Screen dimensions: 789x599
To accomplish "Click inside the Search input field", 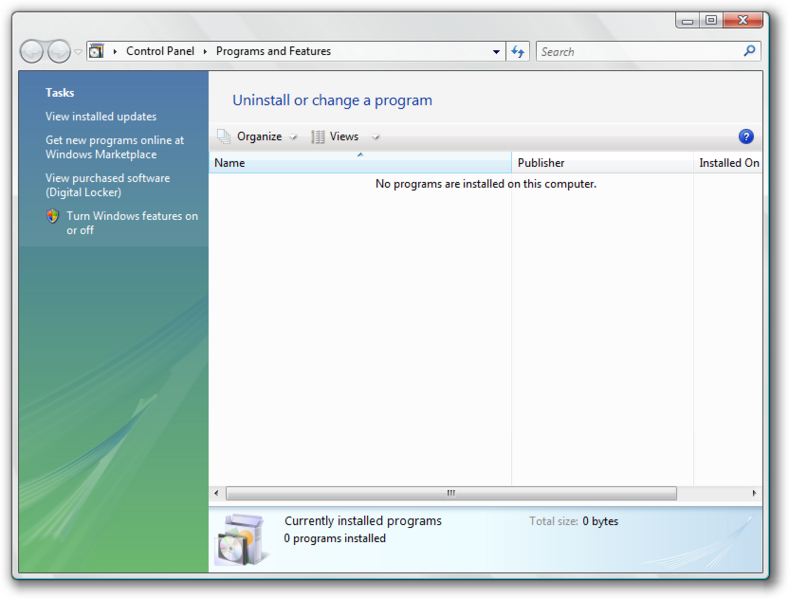I will pos(639,51).
